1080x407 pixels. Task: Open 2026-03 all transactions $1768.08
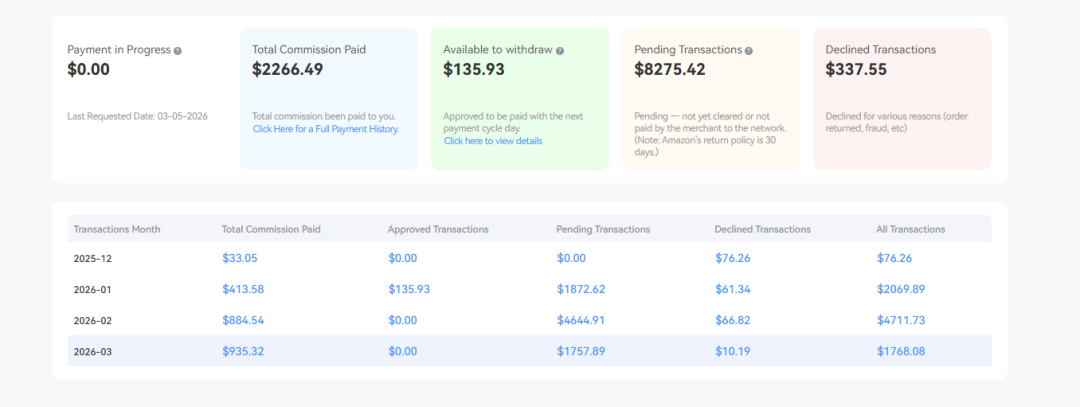[901, 351]
